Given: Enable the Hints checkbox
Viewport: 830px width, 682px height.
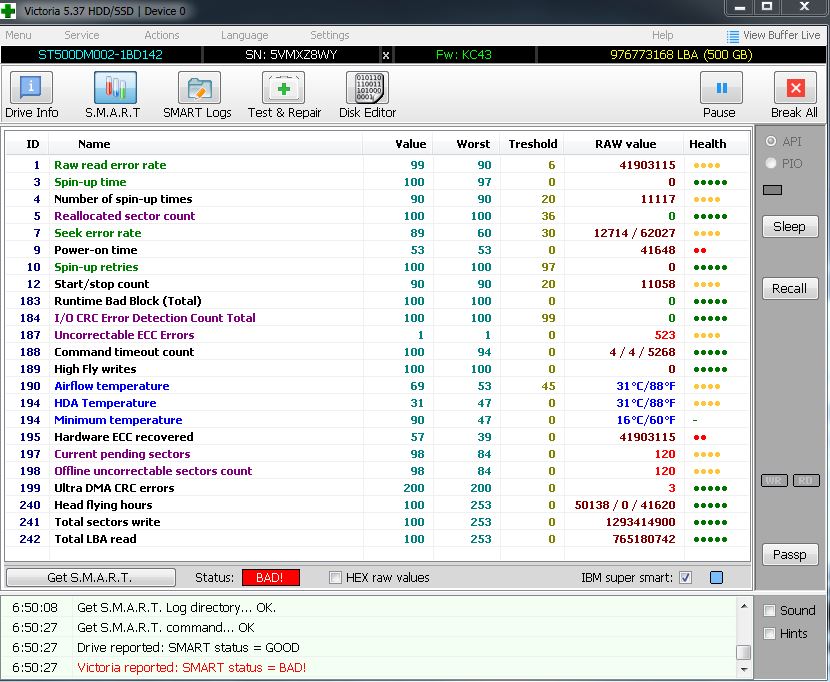Looking at the screenshot, I should [x=769, y=633].
